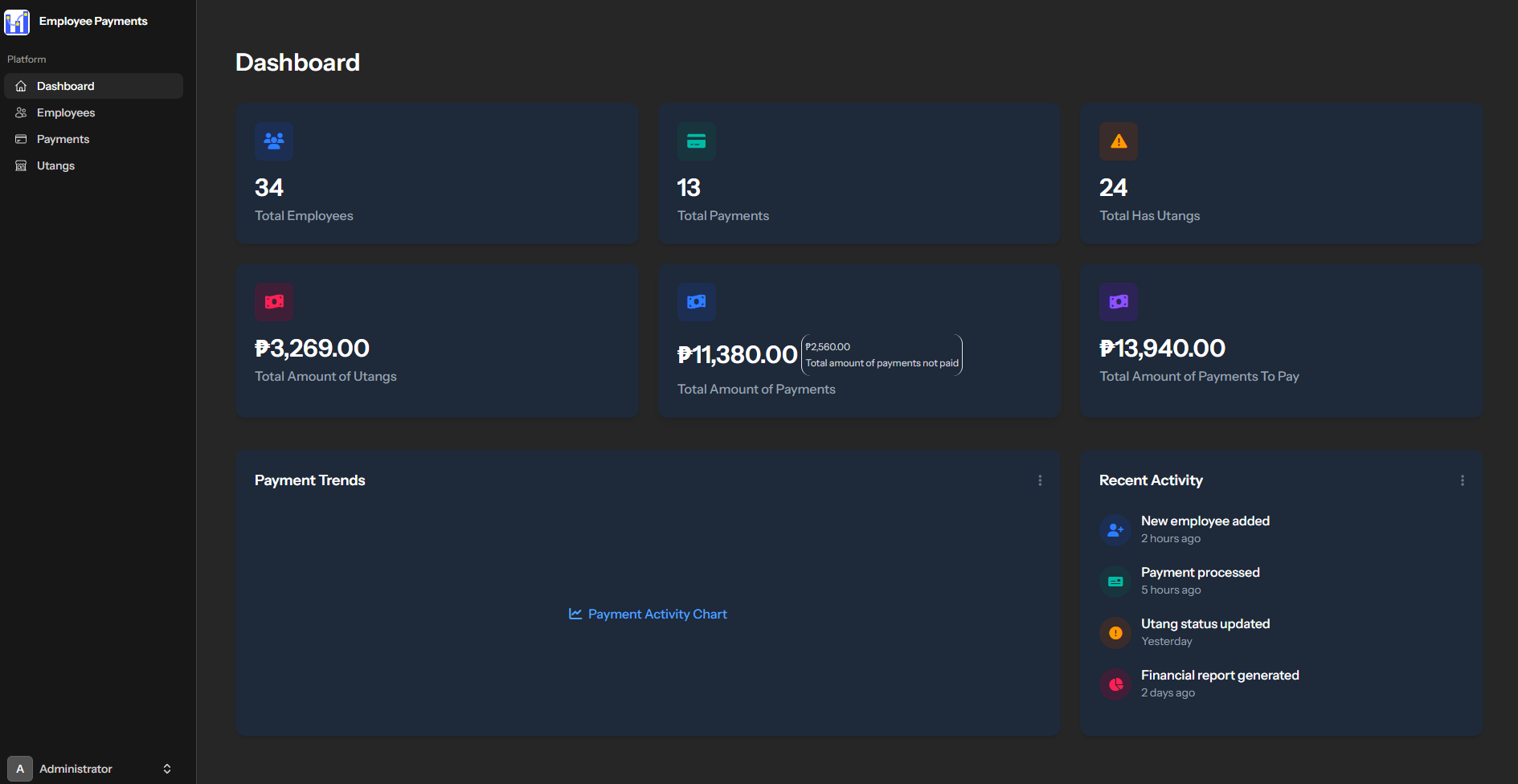Click the Financial report generated pie icon
The width and height of the screenshot is (1518, 784).
tap(1115, 684)
